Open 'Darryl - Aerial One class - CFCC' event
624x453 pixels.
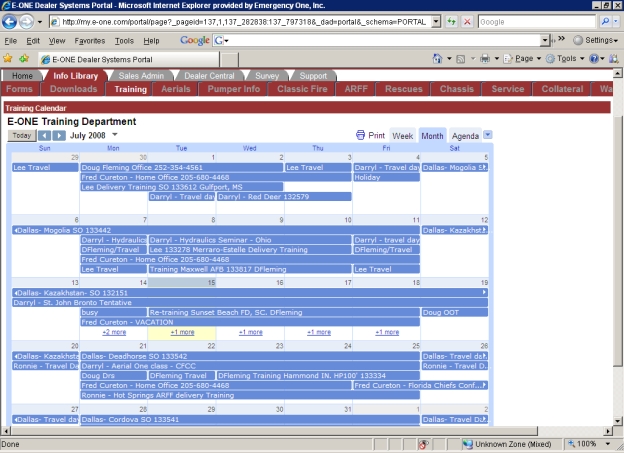tap(250, 366)
